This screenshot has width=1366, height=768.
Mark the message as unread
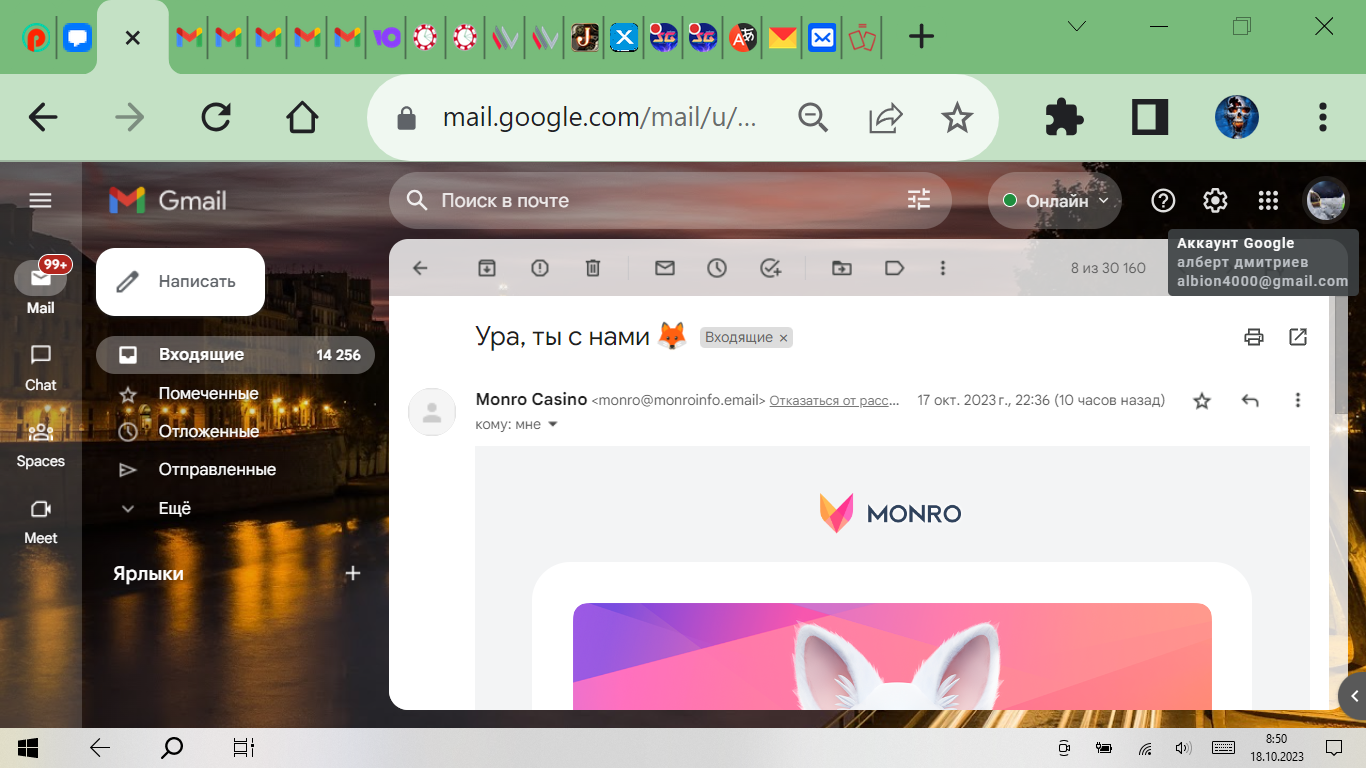(665, 268)
